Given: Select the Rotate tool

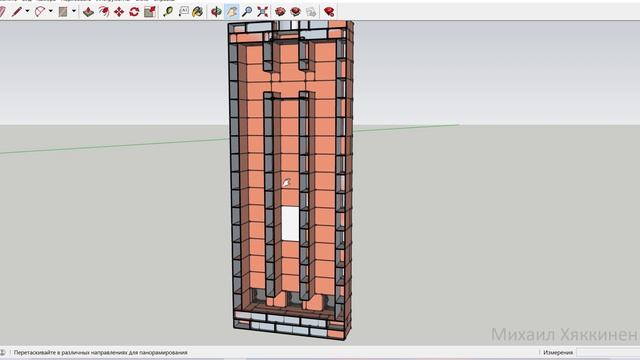Looking at the screenshot, I should 134,11.
